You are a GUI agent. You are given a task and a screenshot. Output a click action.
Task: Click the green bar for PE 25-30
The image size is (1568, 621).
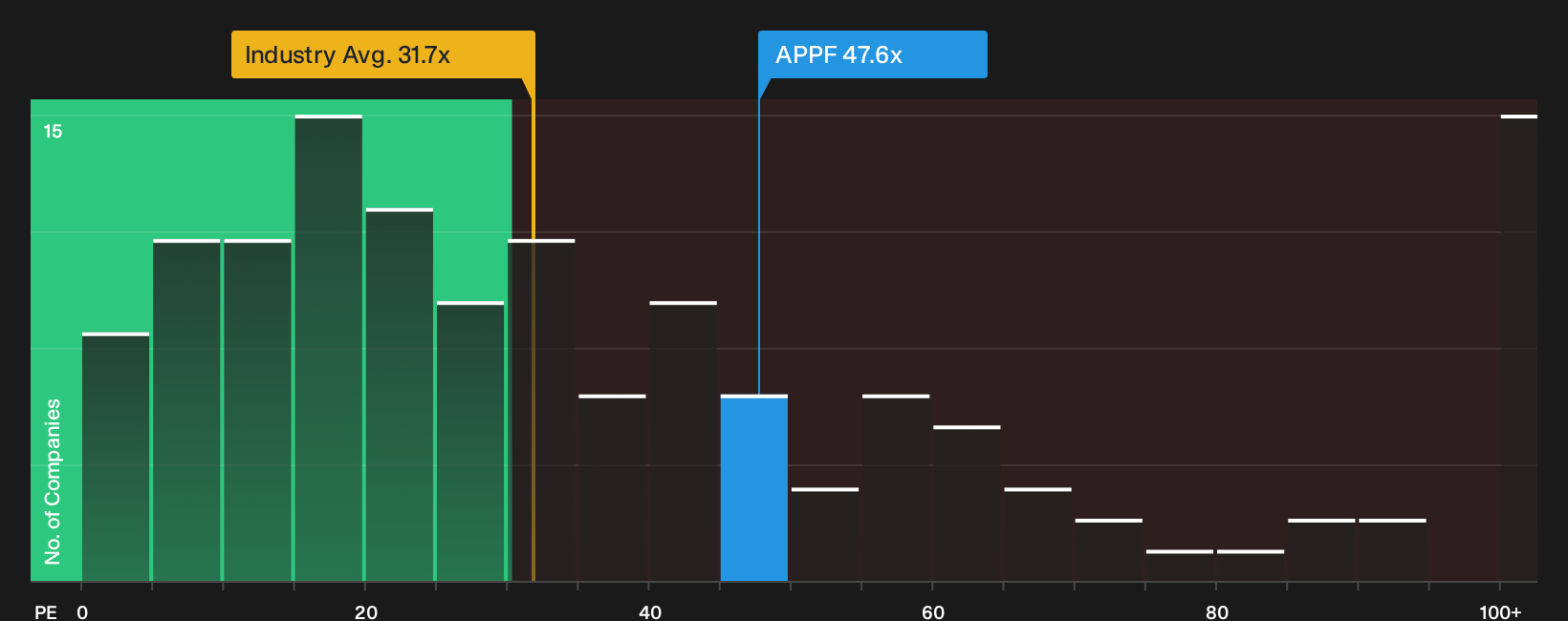tap(470, 441)
